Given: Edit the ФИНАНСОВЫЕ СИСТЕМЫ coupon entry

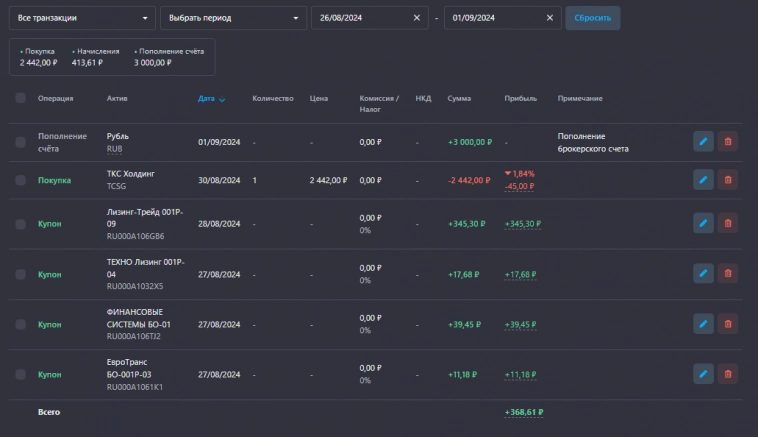Looking at the screenshot, I should click(703, 324).
